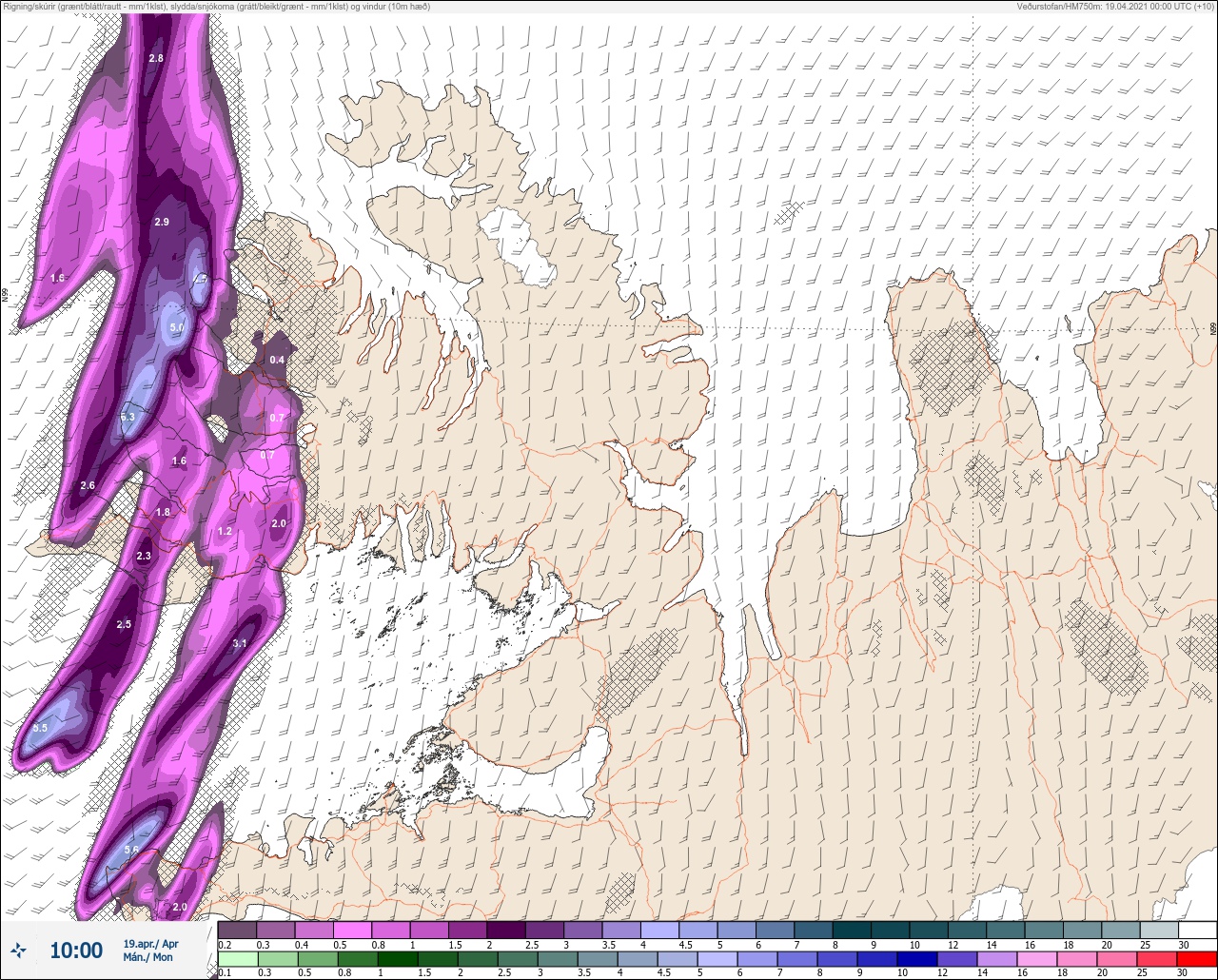Select the bright red 30 rain legend swatch

[x=1197, y=958]
